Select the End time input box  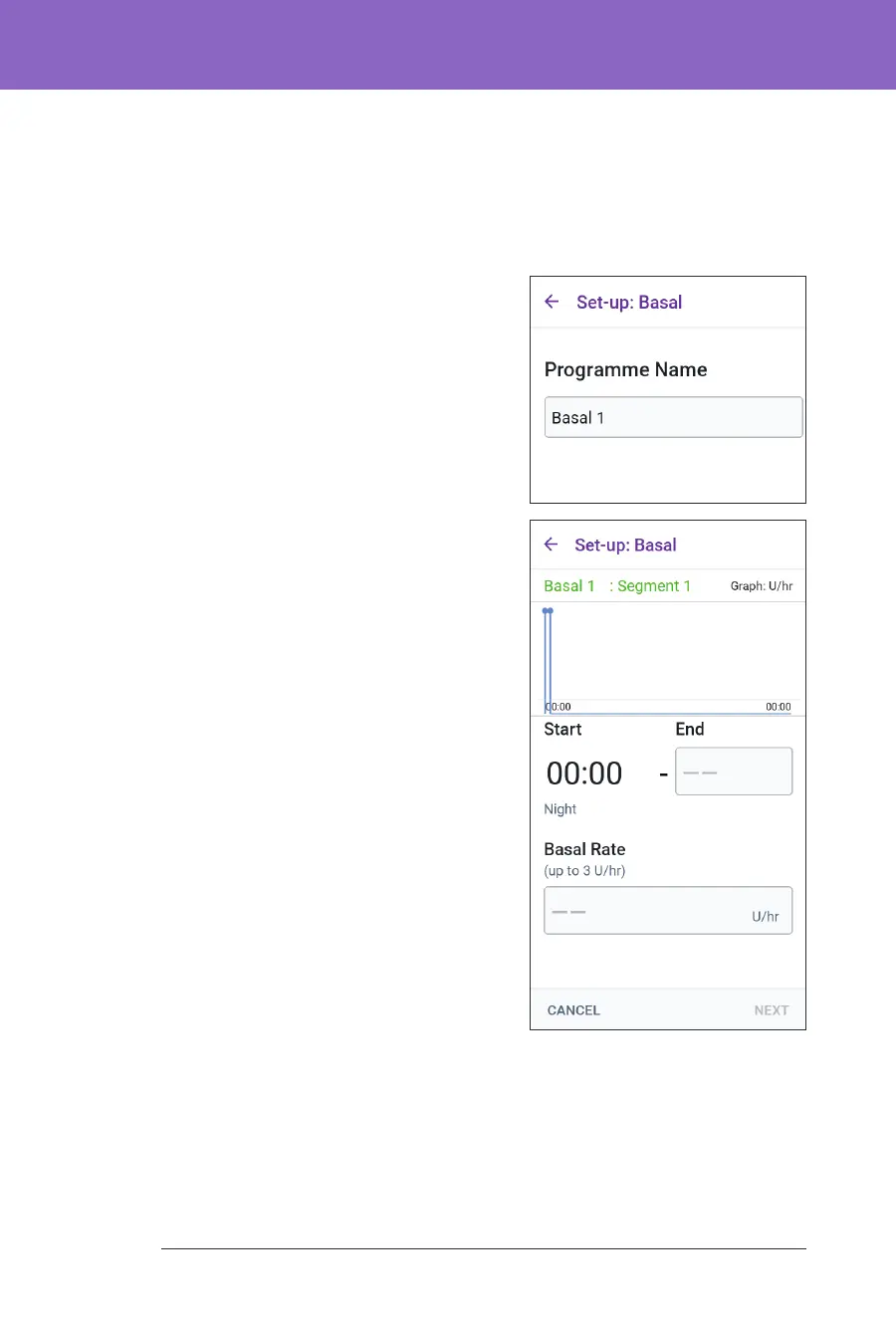pos(734,772)
